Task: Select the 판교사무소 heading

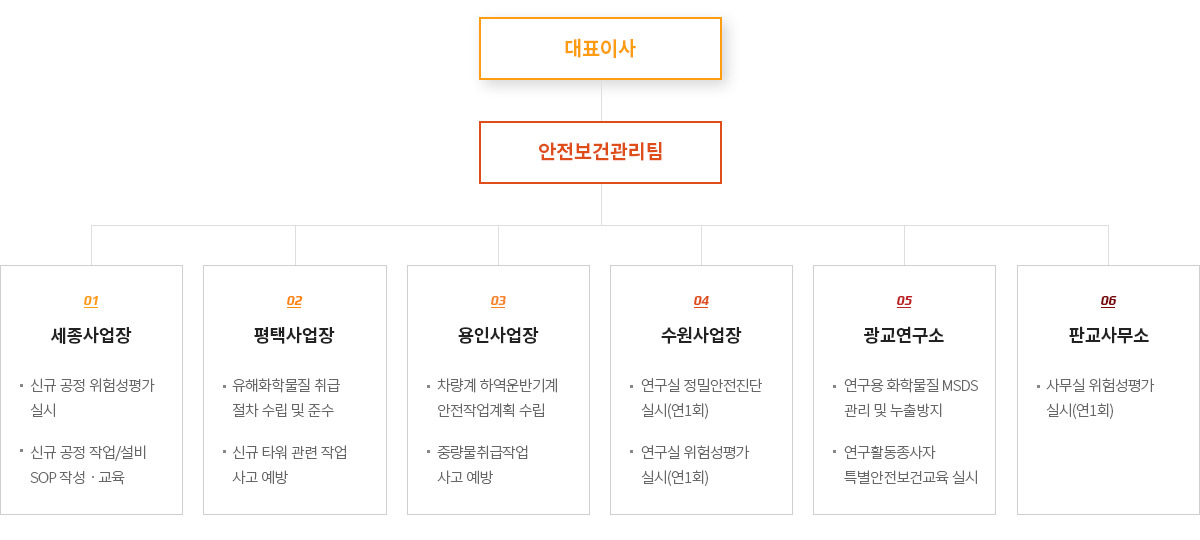Action: point(1108,335)
